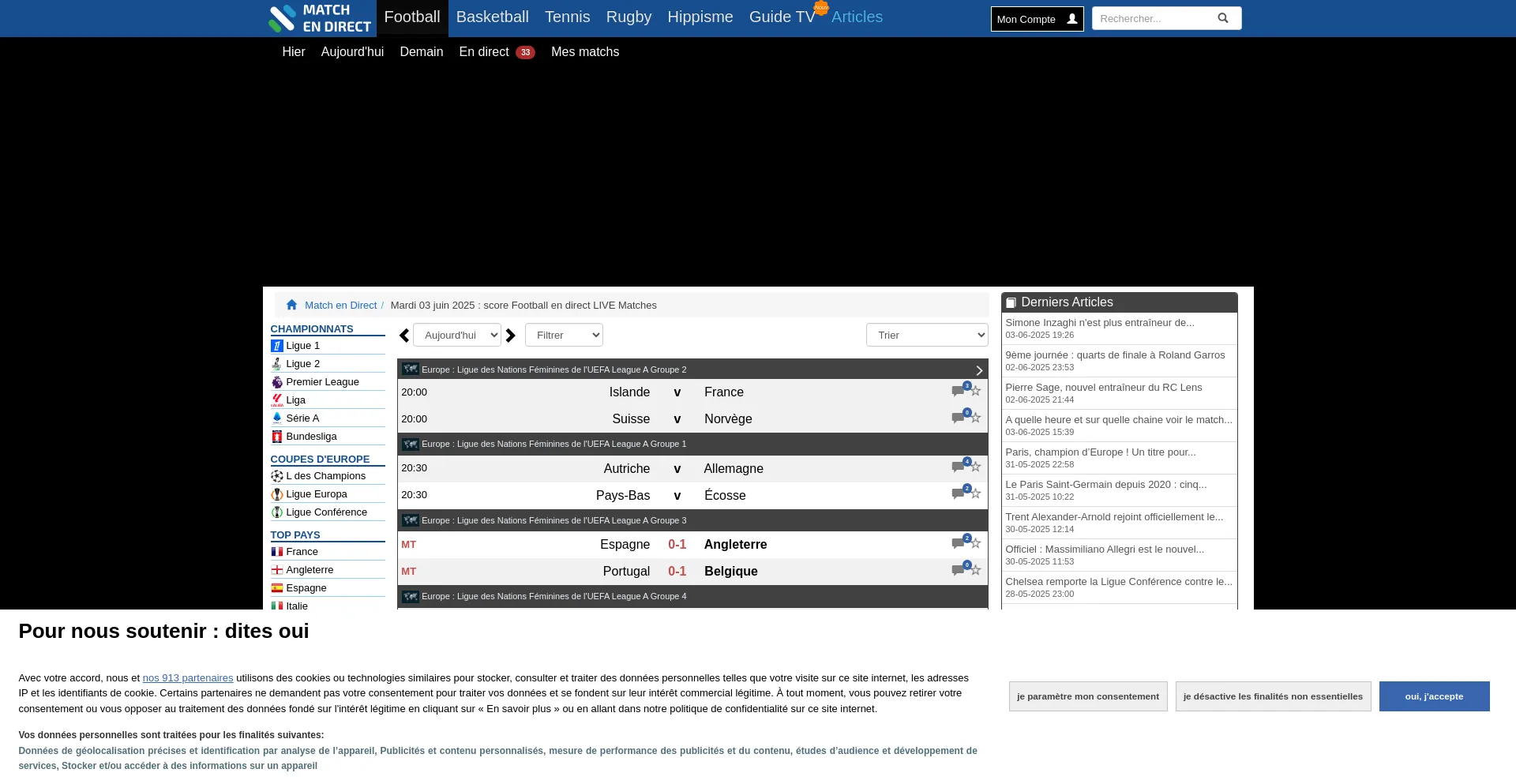The width and height of the screenshot is (1516, 784).
Task: Open the En direct section
Action: click(x=484, y=51)
